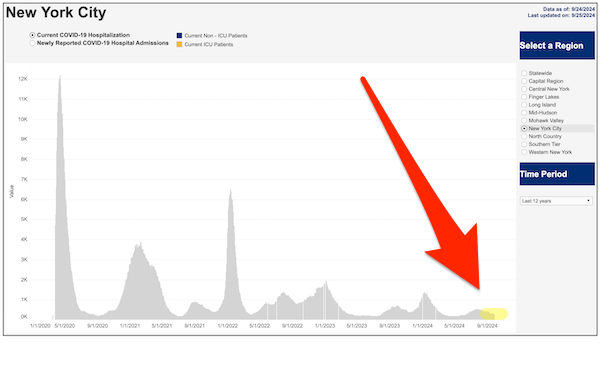Click the yellow highlighted area on chart
This screenshot has width=600, height=380.
(494, 314)
